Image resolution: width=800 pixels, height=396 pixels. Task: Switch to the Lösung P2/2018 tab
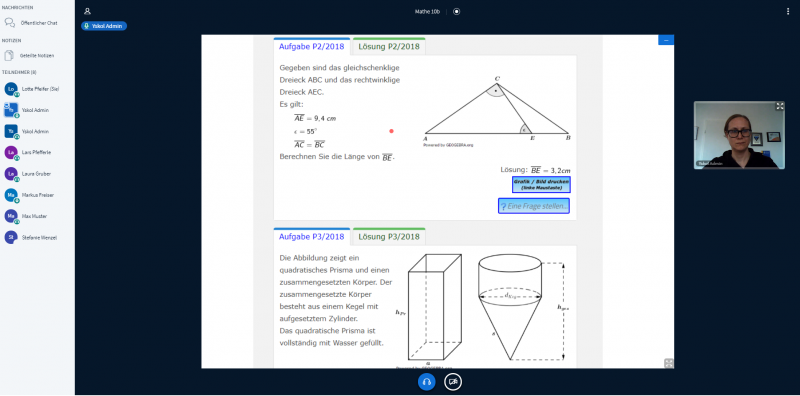pos(389,46)
